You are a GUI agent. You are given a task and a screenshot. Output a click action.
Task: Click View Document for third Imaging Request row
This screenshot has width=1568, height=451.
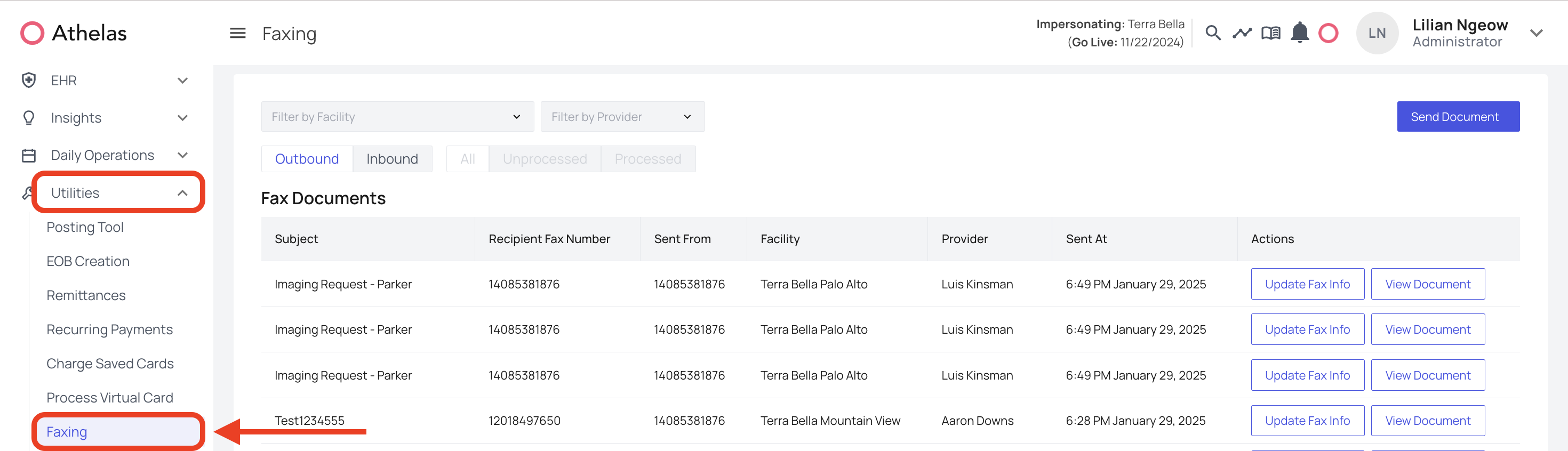point(1427,375)
